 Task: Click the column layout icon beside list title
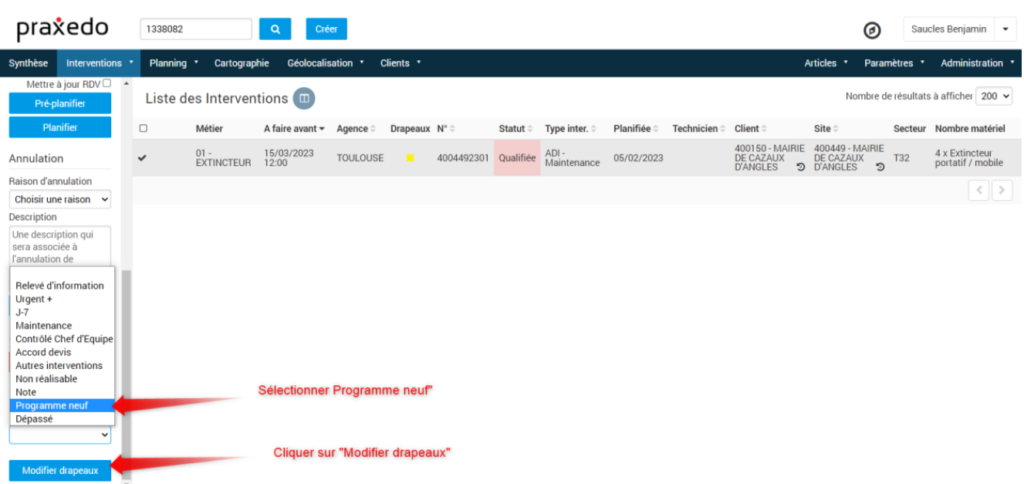point(303,98)
